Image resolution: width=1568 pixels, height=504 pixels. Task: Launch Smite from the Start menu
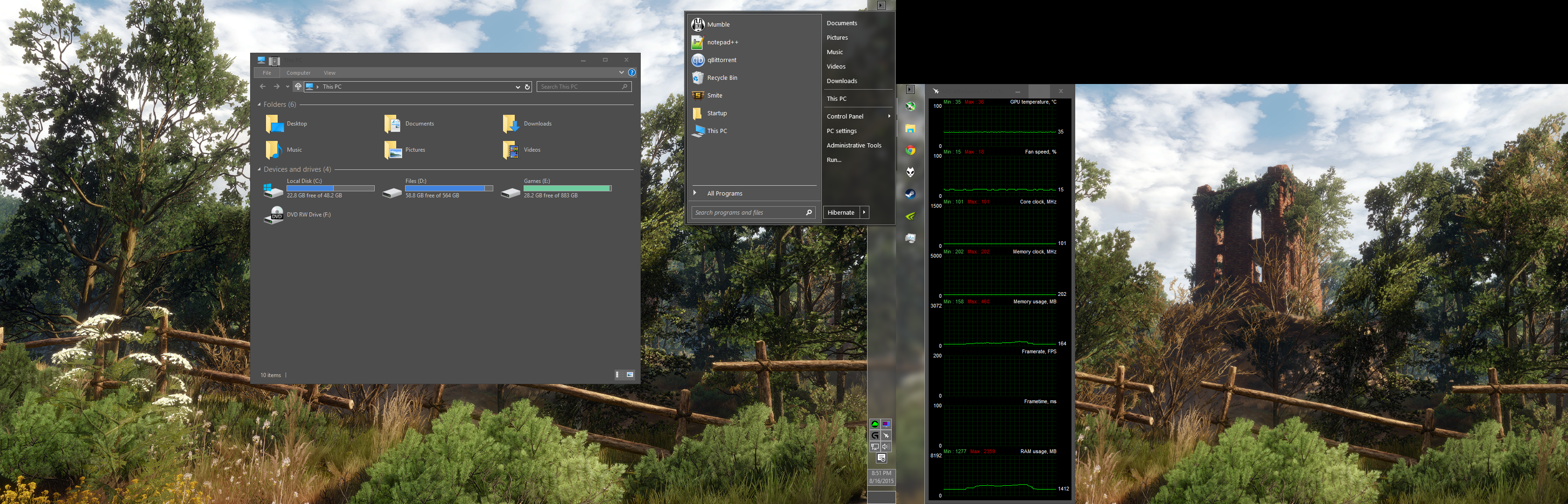point(754,95)
